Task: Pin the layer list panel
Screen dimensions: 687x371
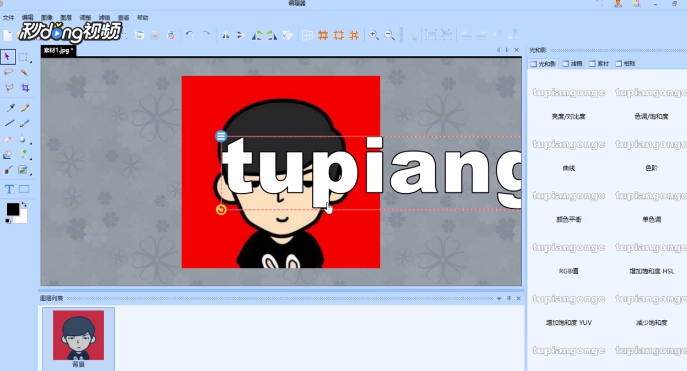Action: point(509,298)
